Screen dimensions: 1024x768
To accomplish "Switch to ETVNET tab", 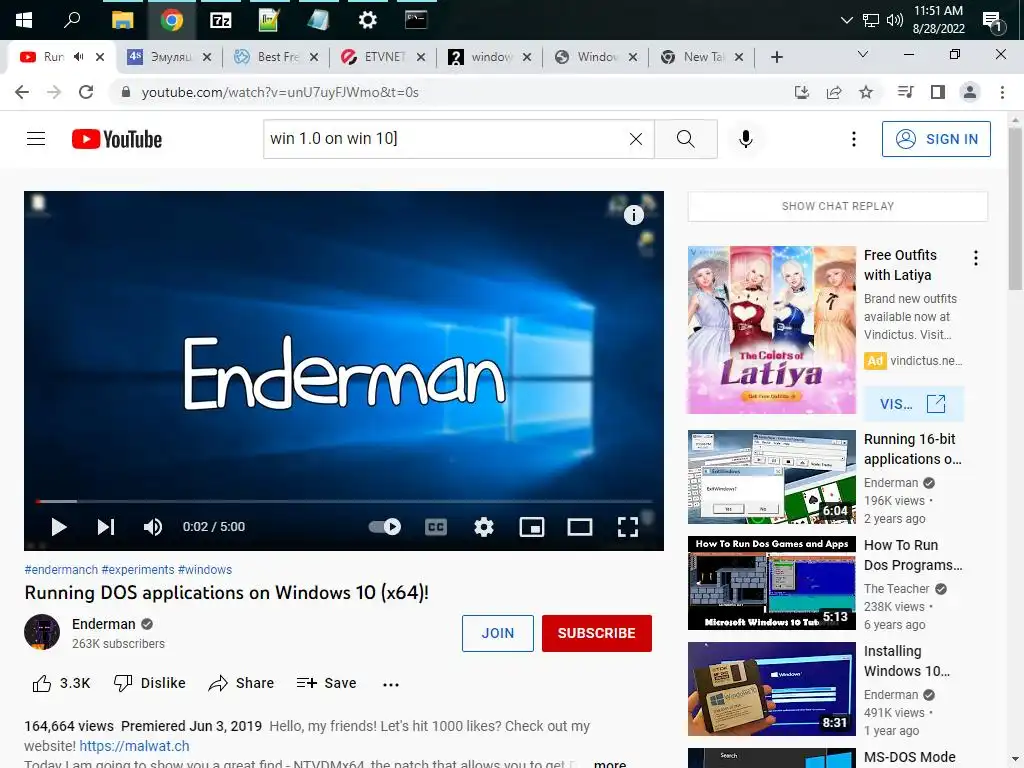I will (x=383, y=57).
